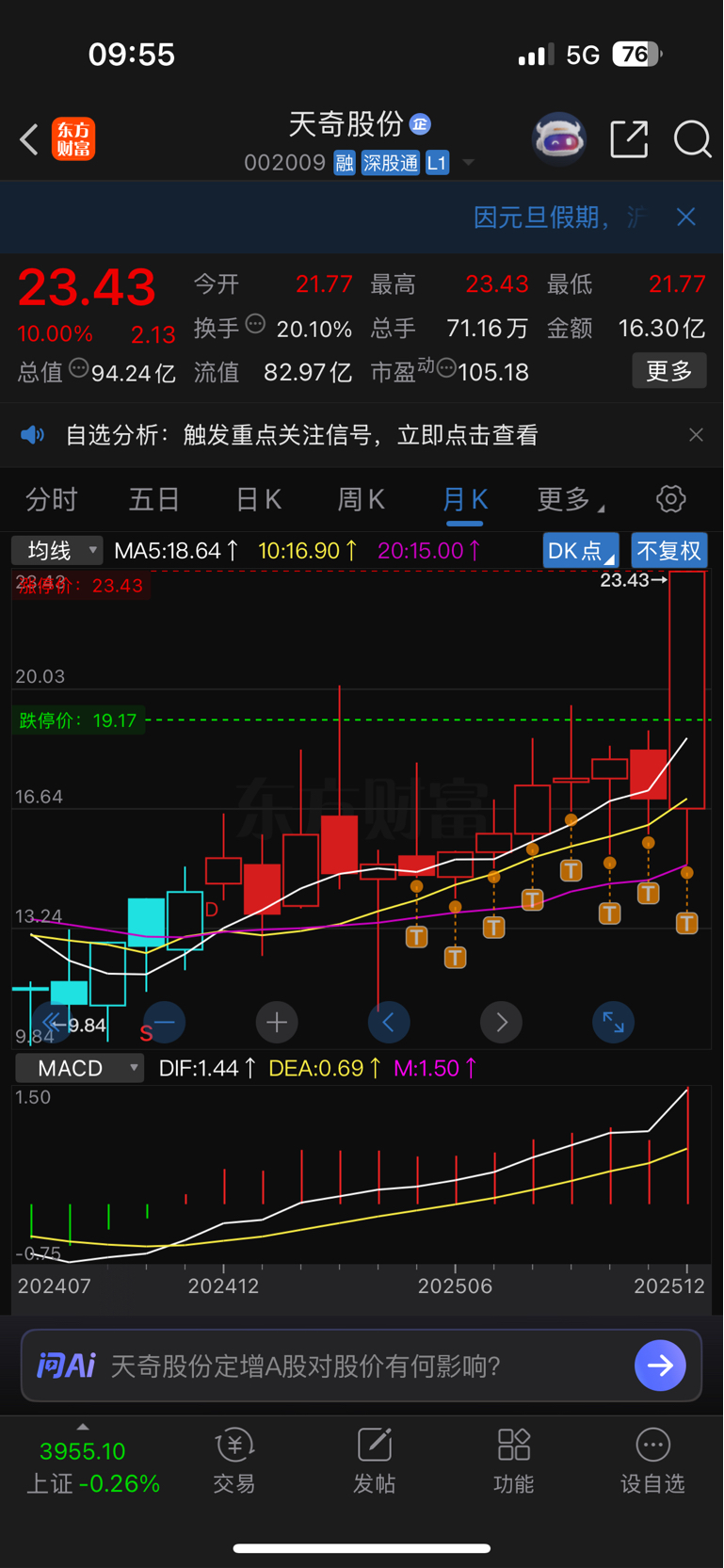Dismiss the 自选分析 signal bar
The height and width of the screenshot is (1568, 724).
point(696,434)
